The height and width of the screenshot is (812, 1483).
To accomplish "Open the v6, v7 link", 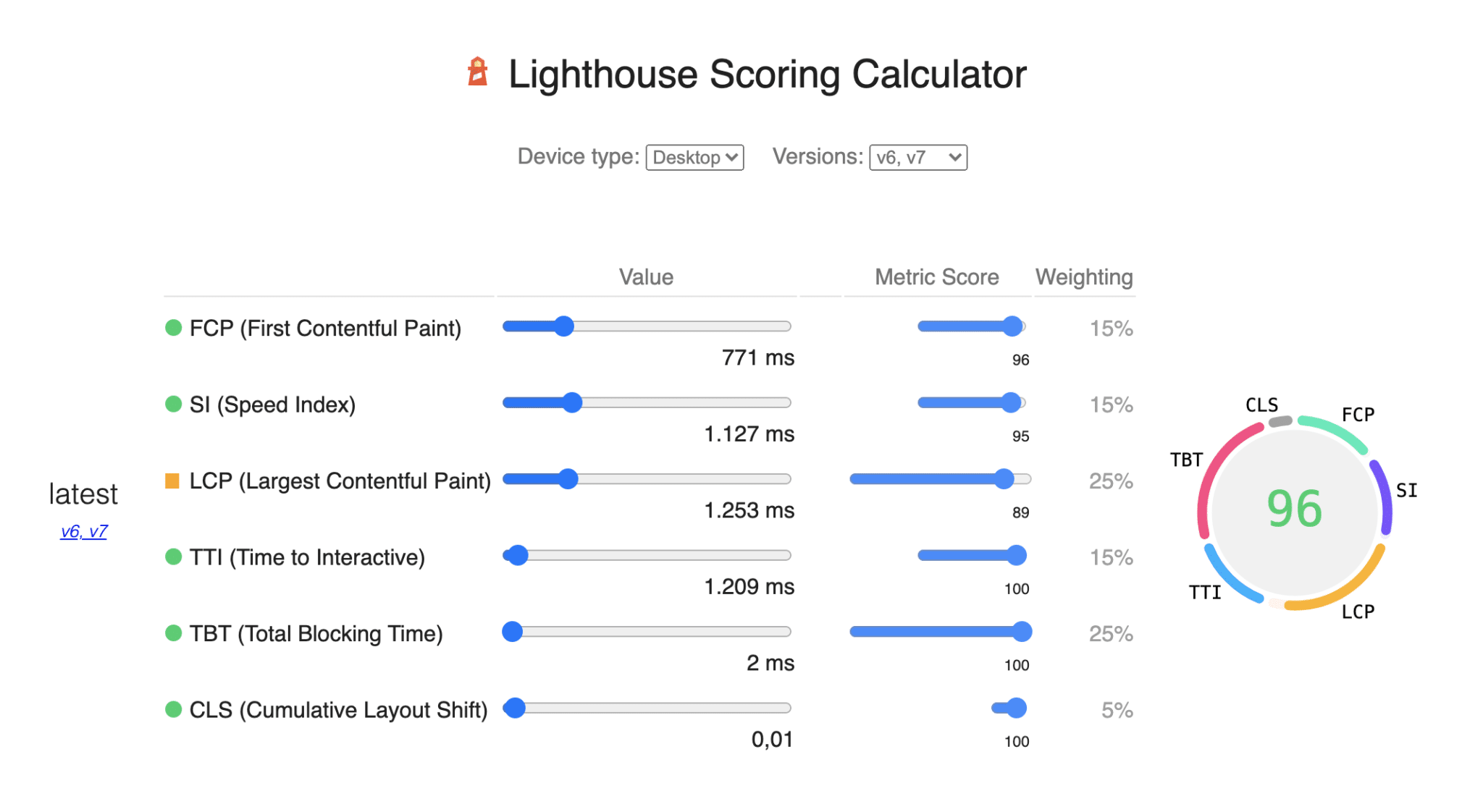I will click(x=83, y=531).
